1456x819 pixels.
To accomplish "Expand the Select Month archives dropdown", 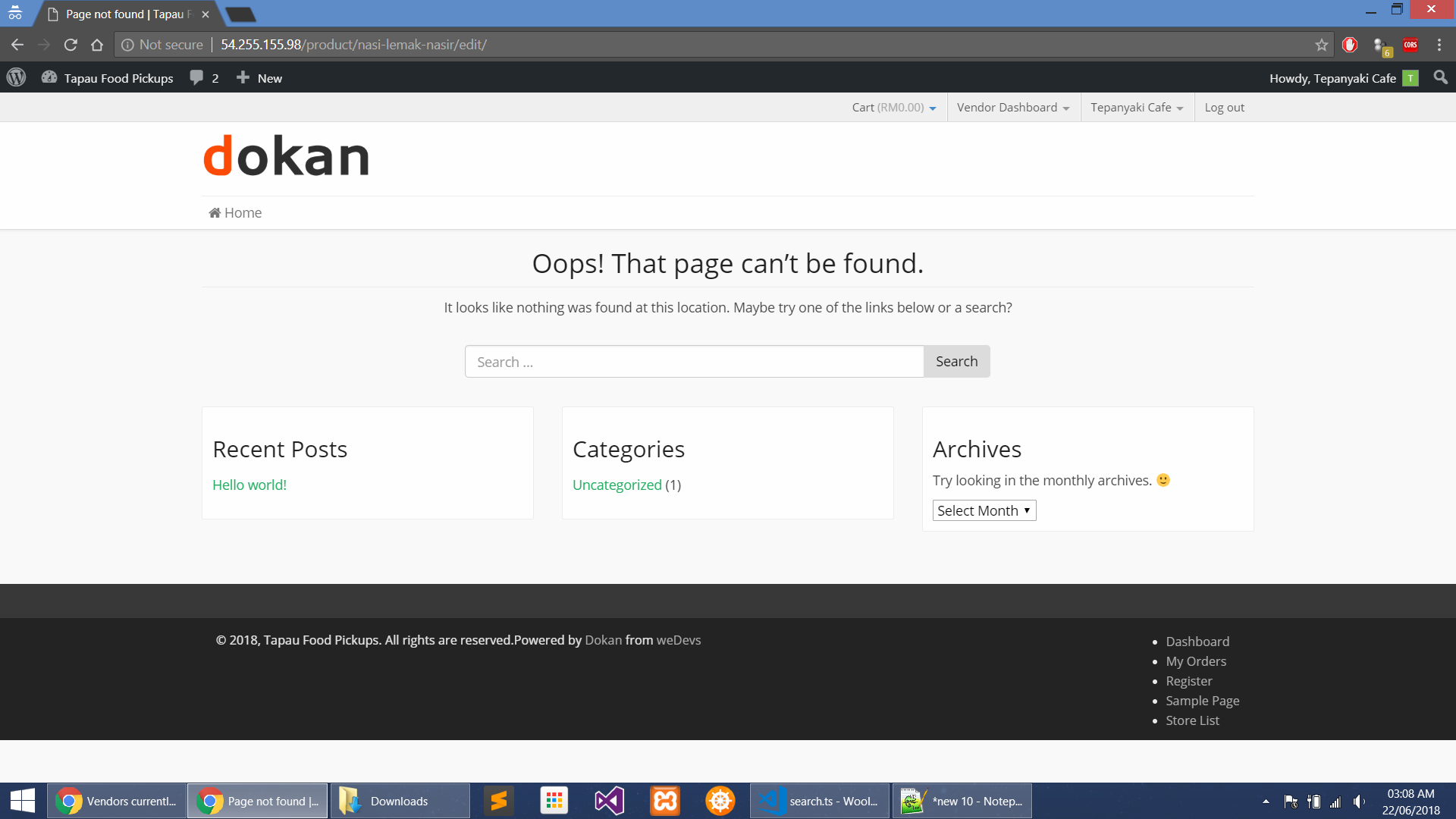I will click(x=984, y=510).
